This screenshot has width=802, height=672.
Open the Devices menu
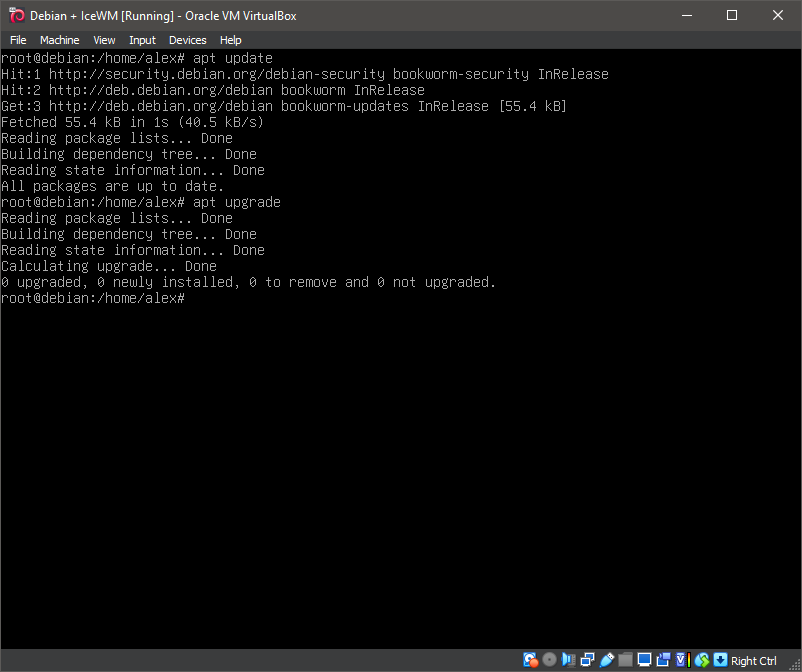point(187,40)
